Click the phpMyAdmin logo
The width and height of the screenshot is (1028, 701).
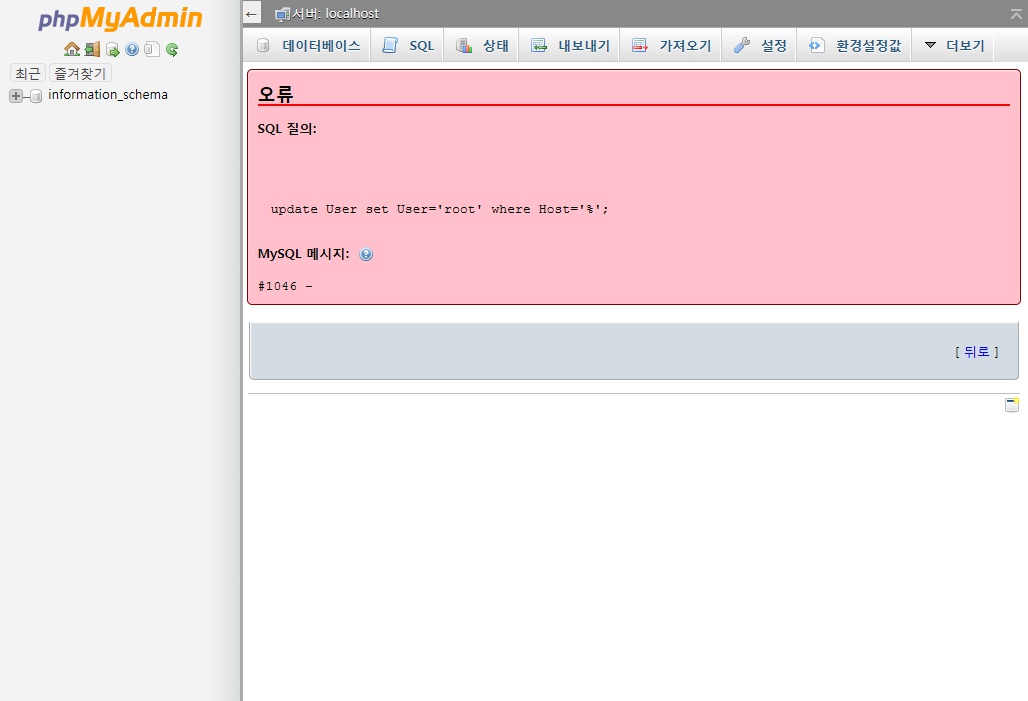click(121, 18)
